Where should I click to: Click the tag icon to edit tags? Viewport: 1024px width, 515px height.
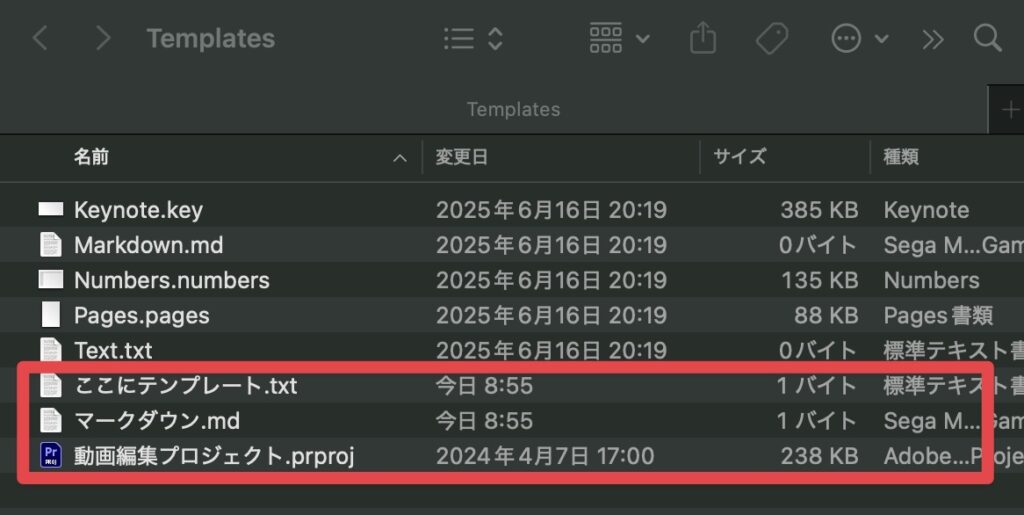click(x=772, y=39)
